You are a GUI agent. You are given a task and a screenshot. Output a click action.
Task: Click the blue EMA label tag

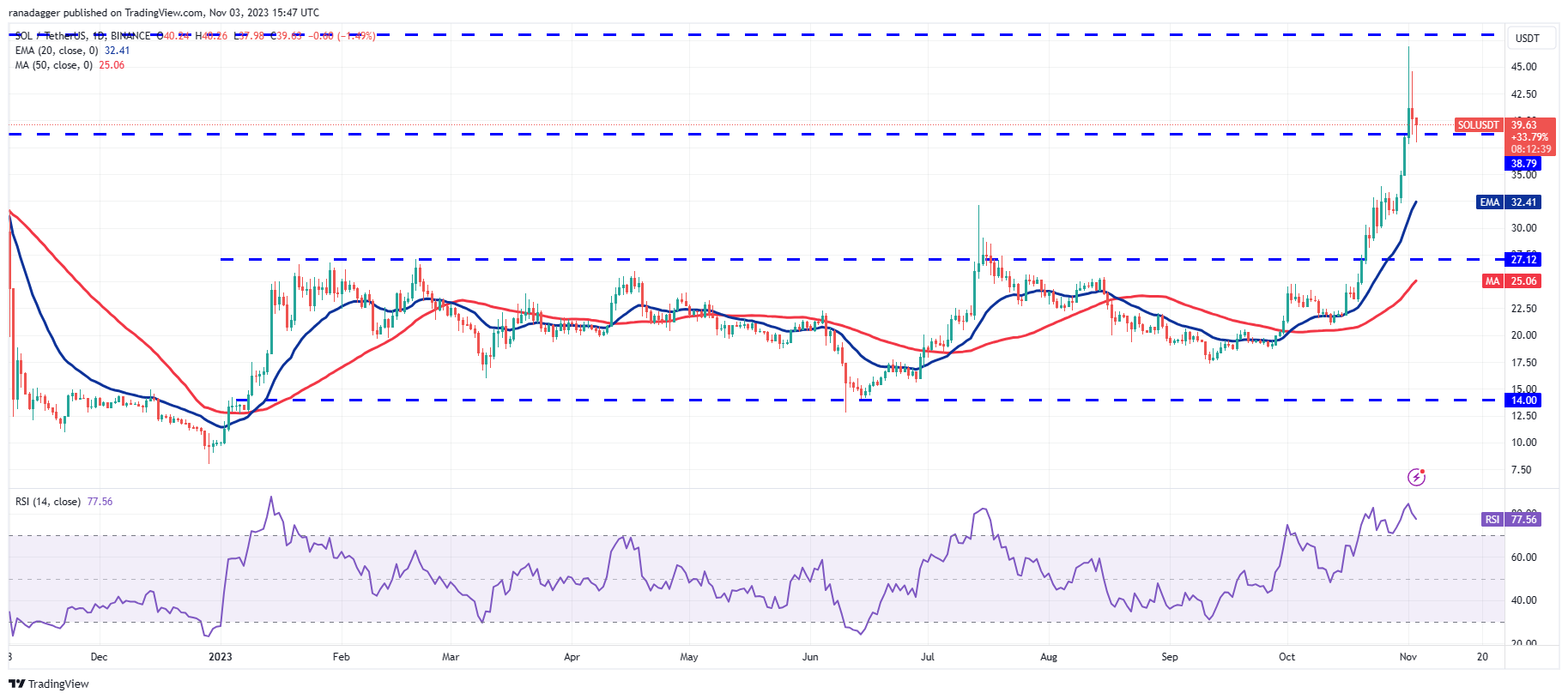(1489, 202)
